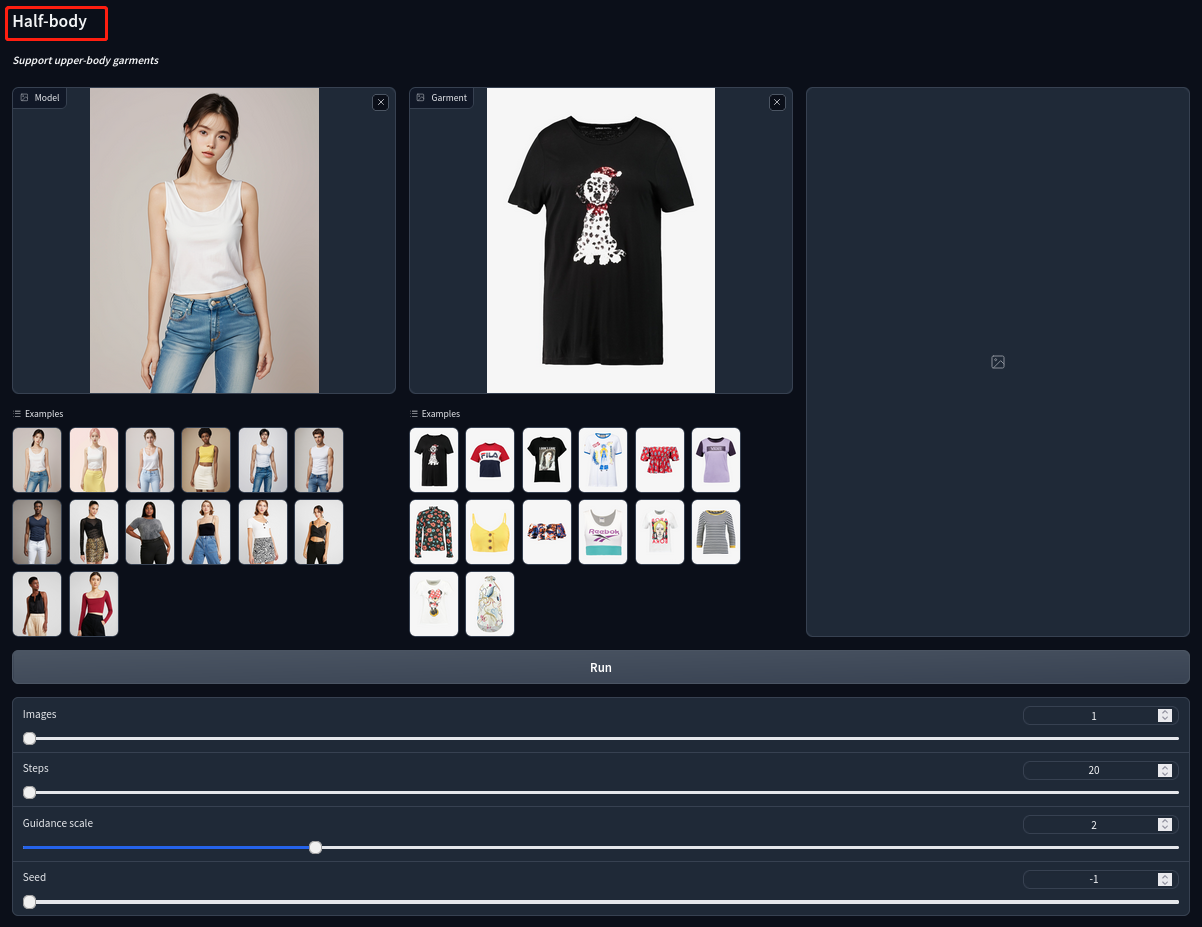Pick model in black tube top and jeans
Viewport: 1202px width, 927px height.
click(x=206, y=532)
